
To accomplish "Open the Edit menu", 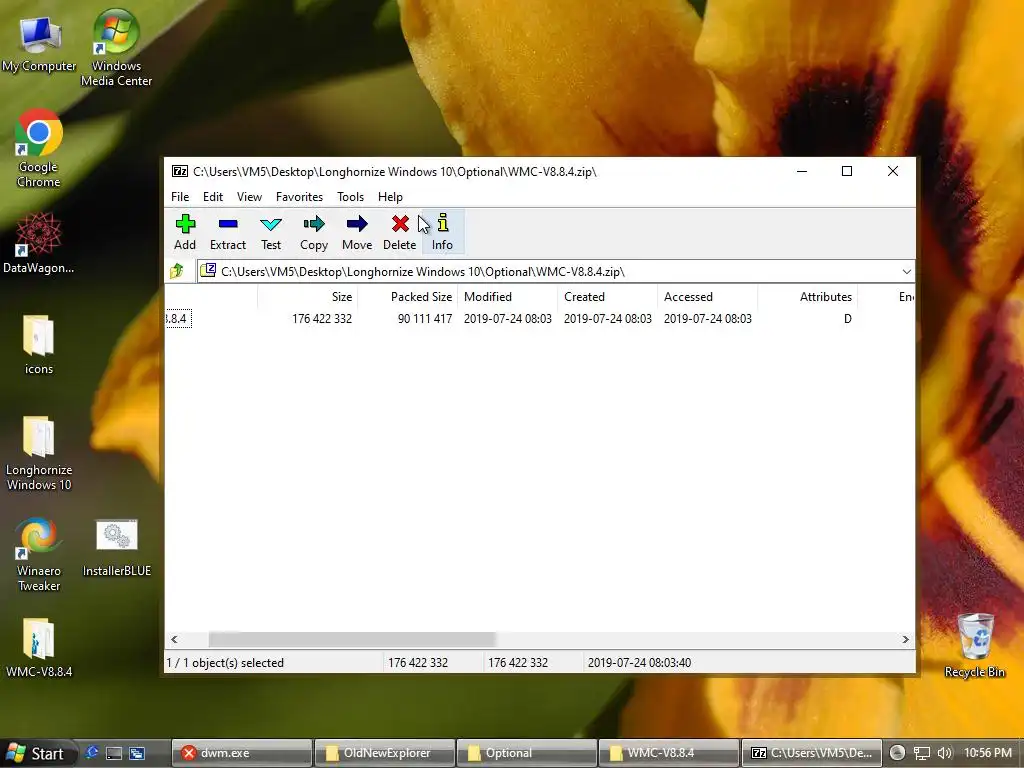I will pos(213,197).
